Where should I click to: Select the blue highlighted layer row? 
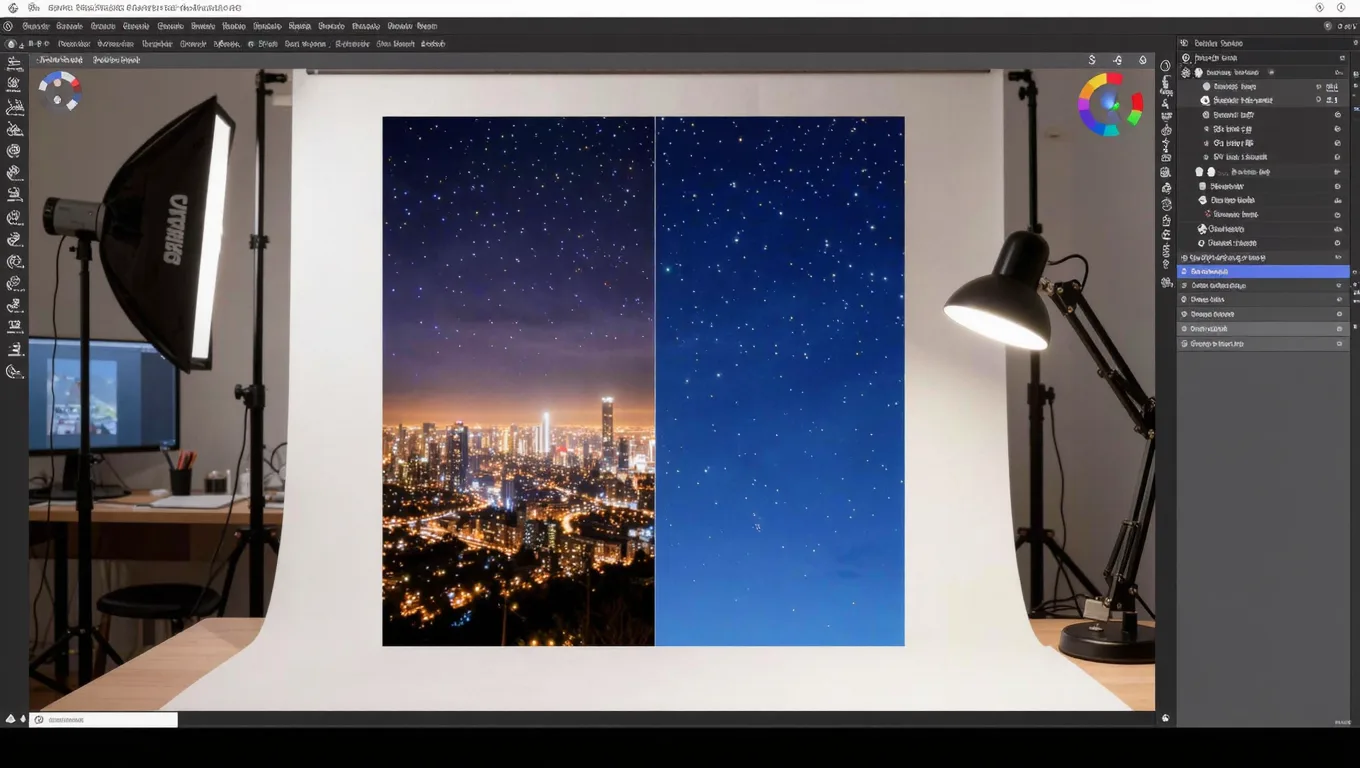coord(1263,271)
